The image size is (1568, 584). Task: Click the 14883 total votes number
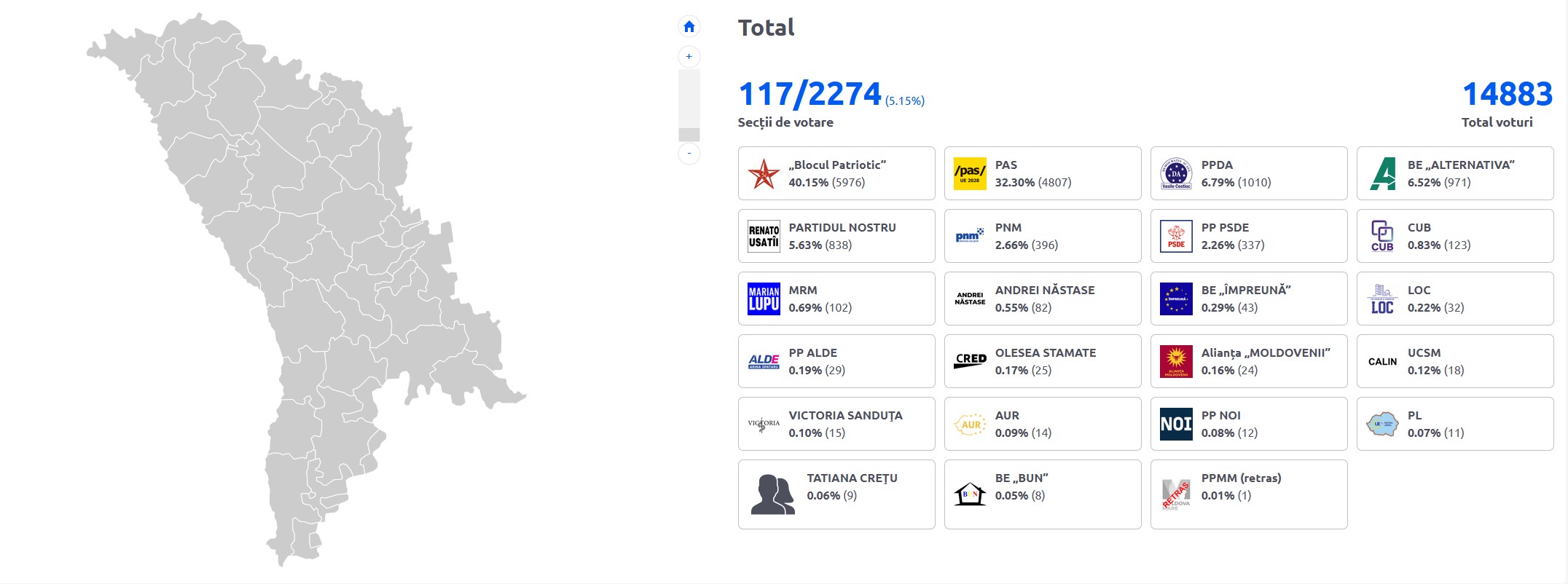point(1508,94)
